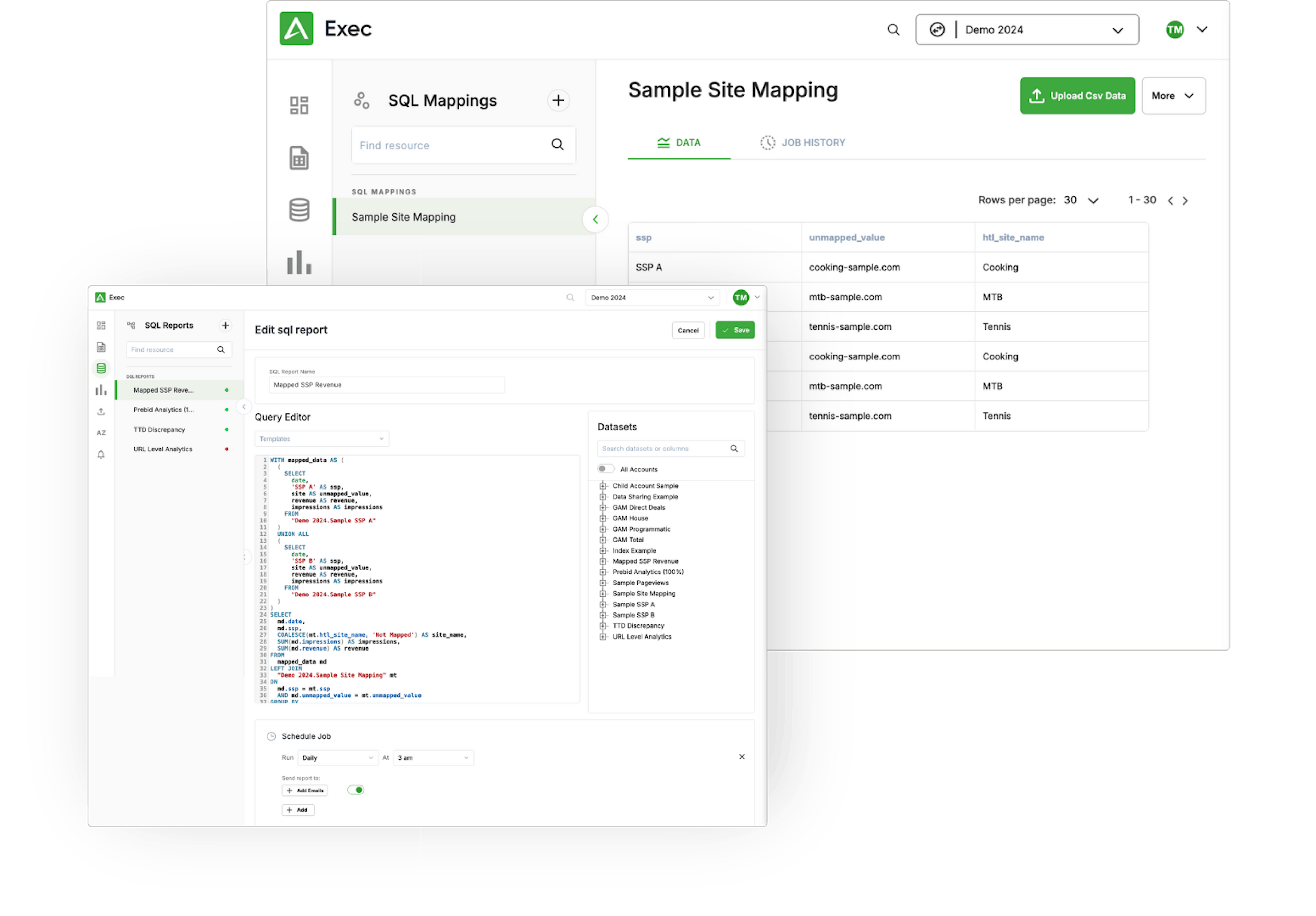This screenshot has width=1316, height=916.
Task: Select the DATA tab
Action: 679,143
